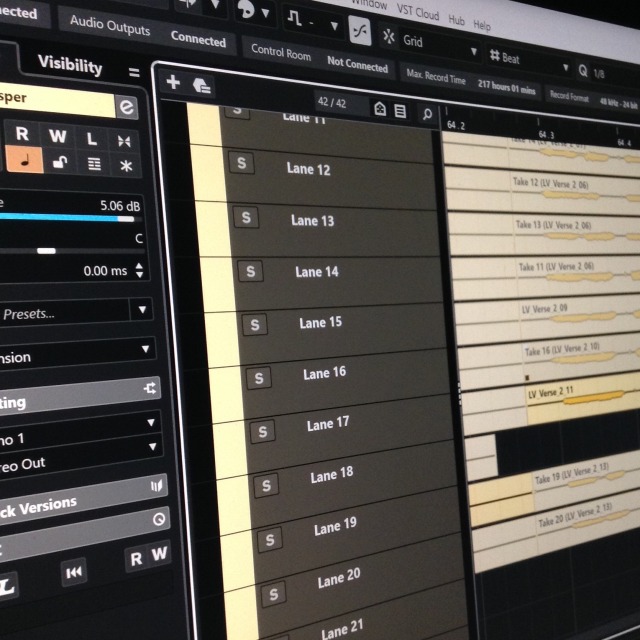Toggle Solo on Lane 16
Screen dimensions: 640x640
point(258,377)
